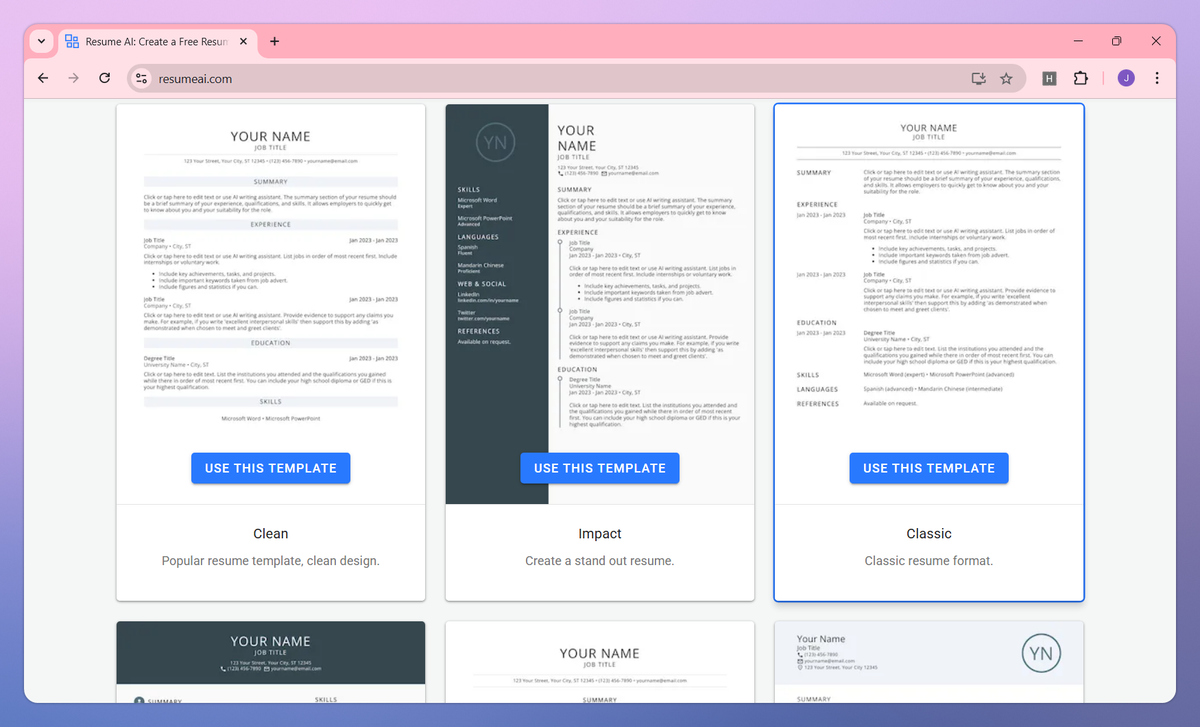Use the Clean template button
The width and height of the screenshot is (1200, 727).
coord(271,468)
